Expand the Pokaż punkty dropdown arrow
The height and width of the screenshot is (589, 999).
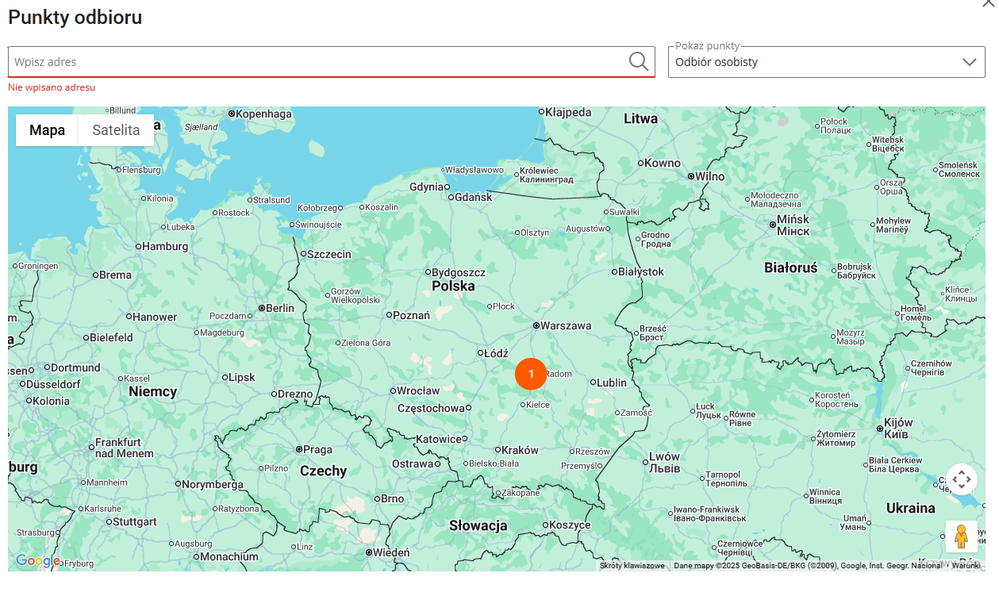point(968,62)
